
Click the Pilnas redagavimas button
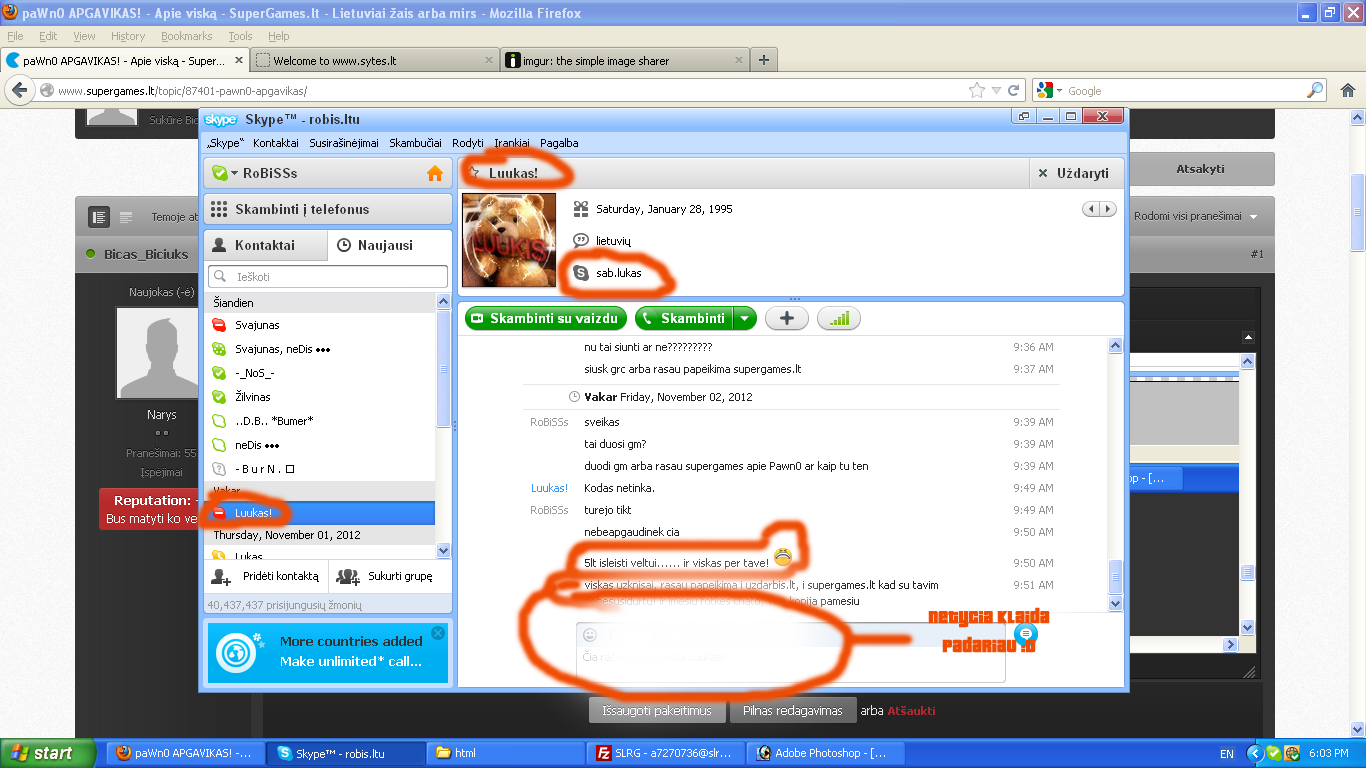pyautogui.click(x=793, y=710)
